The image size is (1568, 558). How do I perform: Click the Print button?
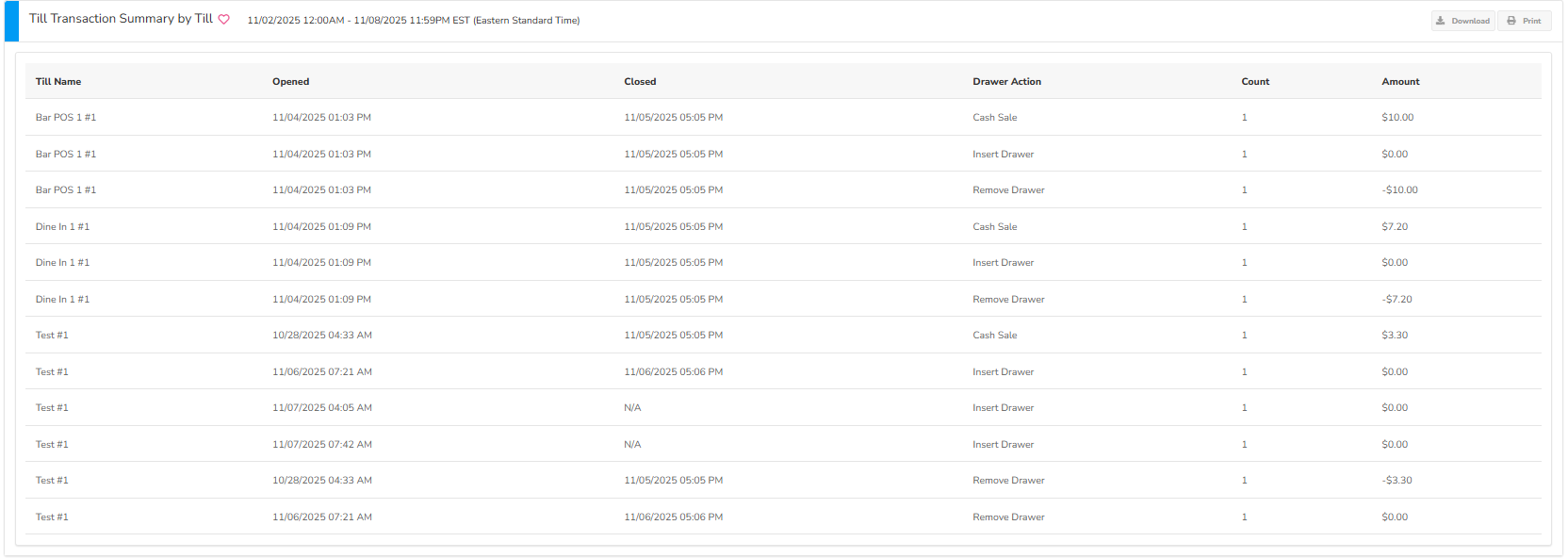click(1524, 21)
